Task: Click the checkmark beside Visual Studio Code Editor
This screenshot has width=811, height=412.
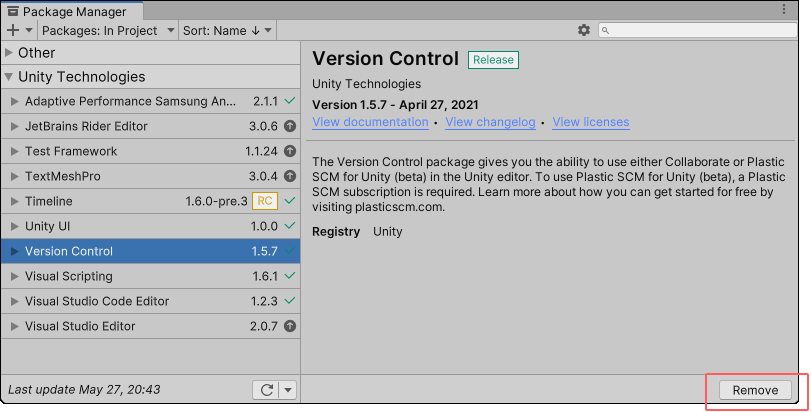Action: (290, 300)
